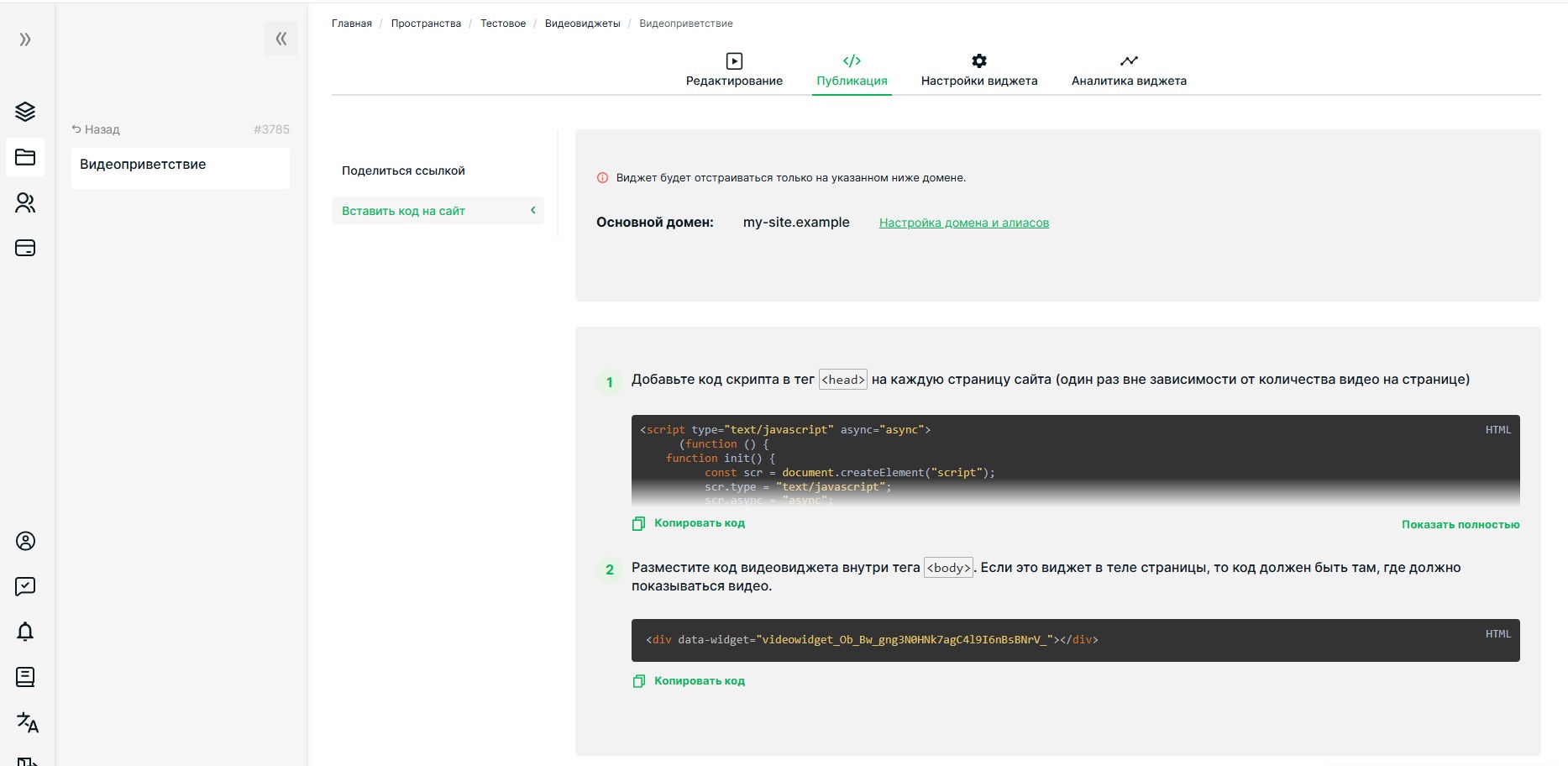Viewport: 1568px width, 766px height.
Task: Copy the div data-widget code
Action: pyautogui.click(x=689, y=681)
